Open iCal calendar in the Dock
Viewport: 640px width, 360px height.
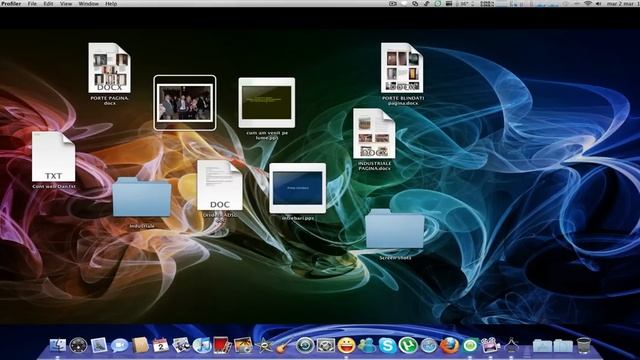click(x=161, y=346)
